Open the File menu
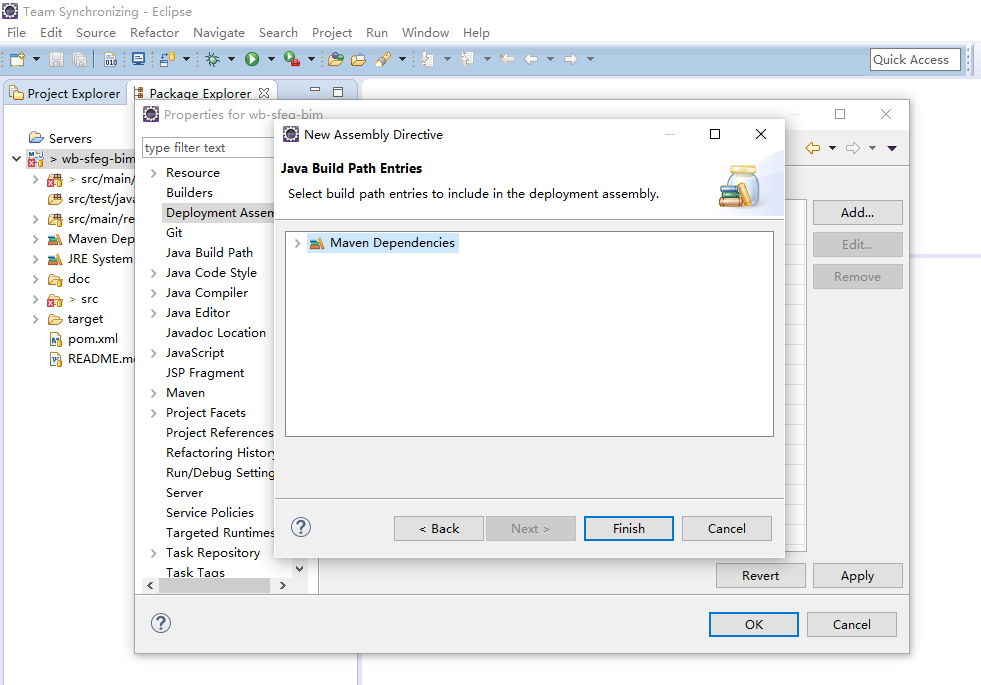Viewport: 981px width, 685px height. (16, 33)
